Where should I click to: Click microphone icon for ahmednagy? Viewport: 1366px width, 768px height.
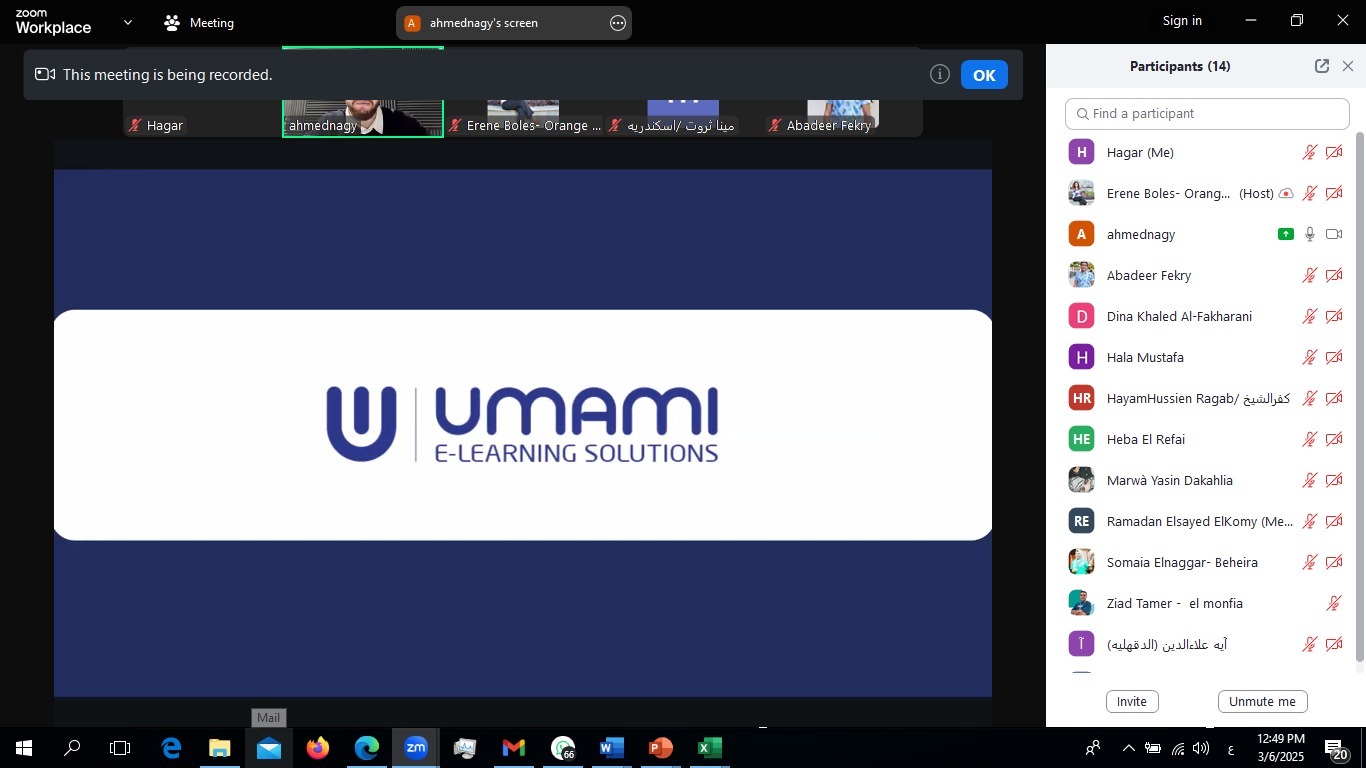tap(1309, 234)
